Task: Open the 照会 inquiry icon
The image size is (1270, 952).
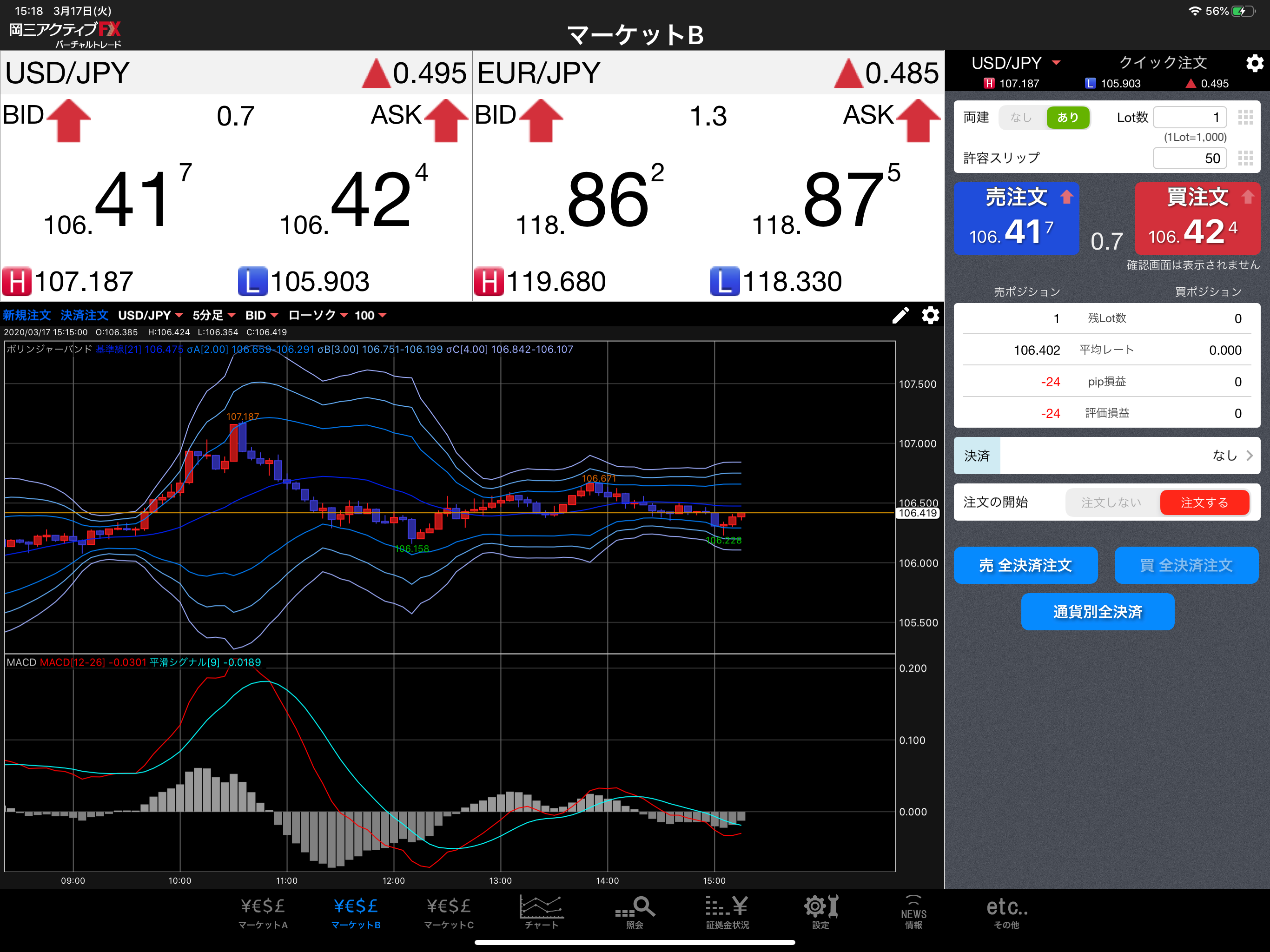Action: click(x=635, y=912)
